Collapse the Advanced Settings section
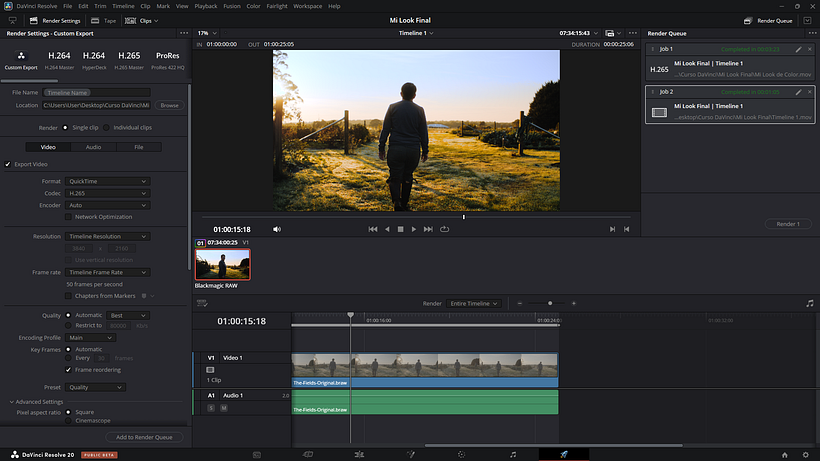Image resolution: width=820 pixels, height=461 pixels. (x=36, y=402)
